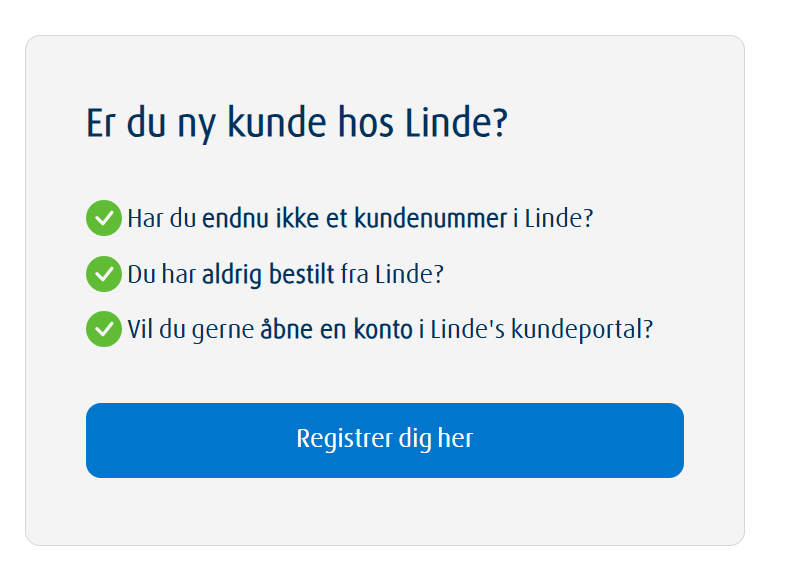788x575 pixels.
Task: Click the bold text 'aldrig bestilt'
Action: pyautogui.click(x=268, y=274)
